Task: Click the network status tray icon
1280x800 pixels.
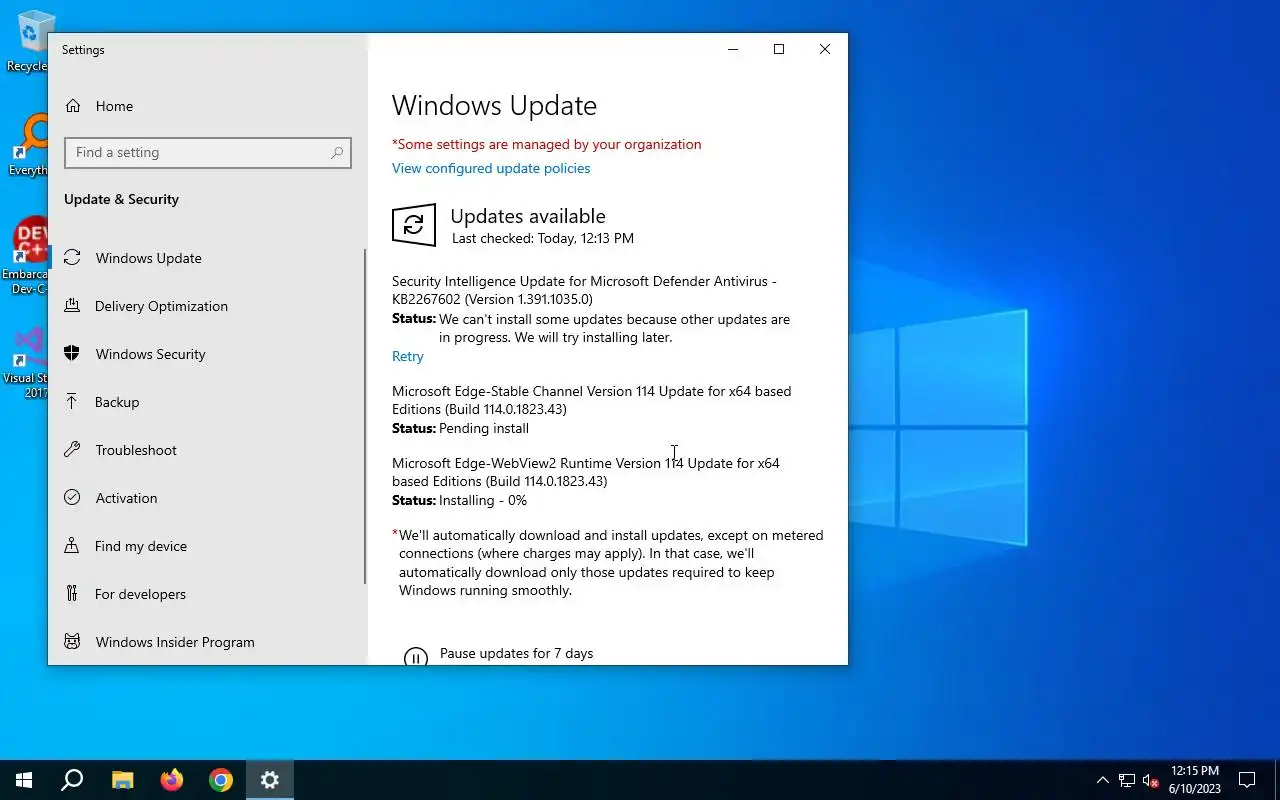Action: pyautogui.click(x=1127, y=780)
